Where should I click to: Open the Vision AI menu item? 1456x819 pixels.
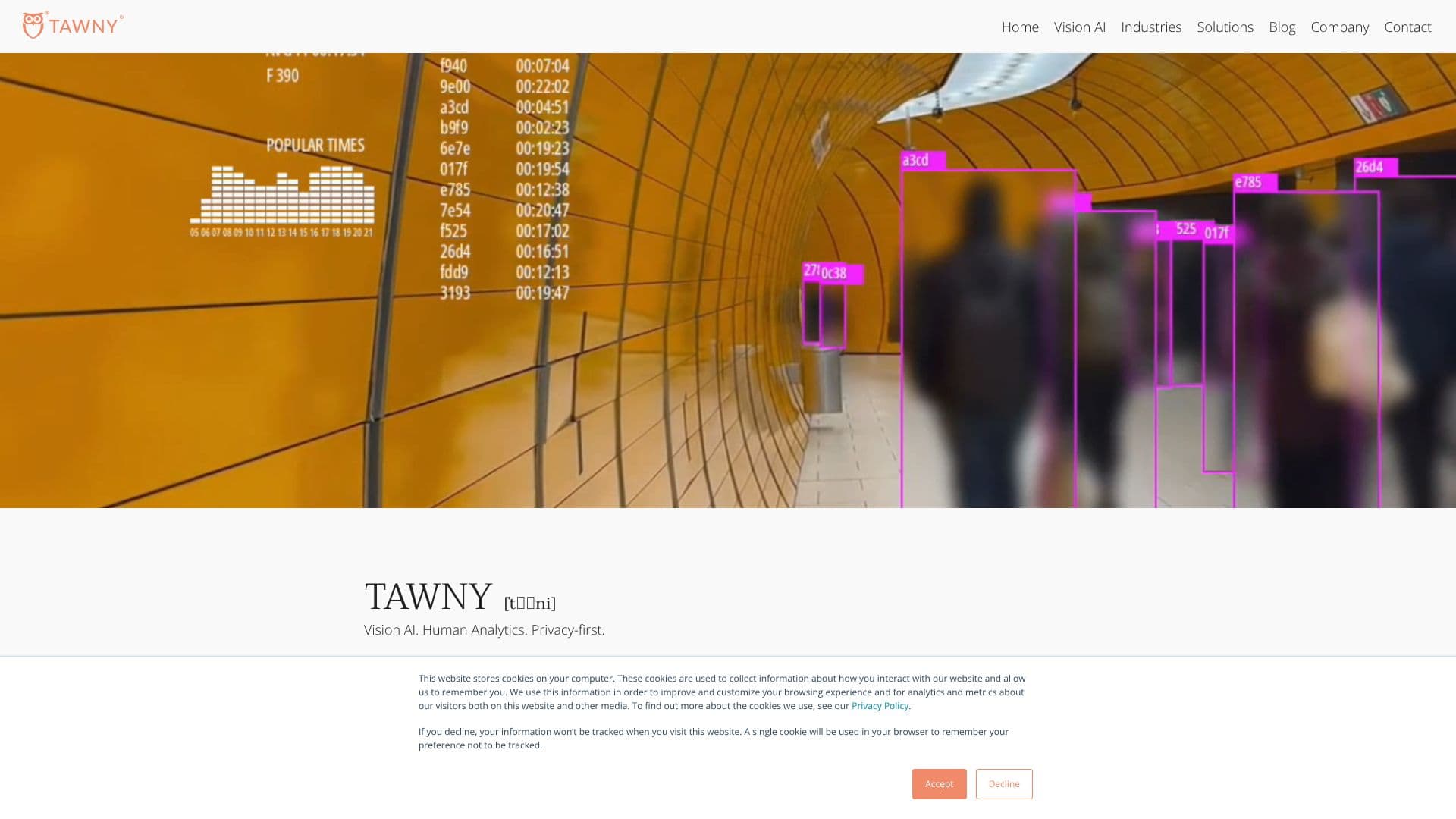pos(1079,27)
